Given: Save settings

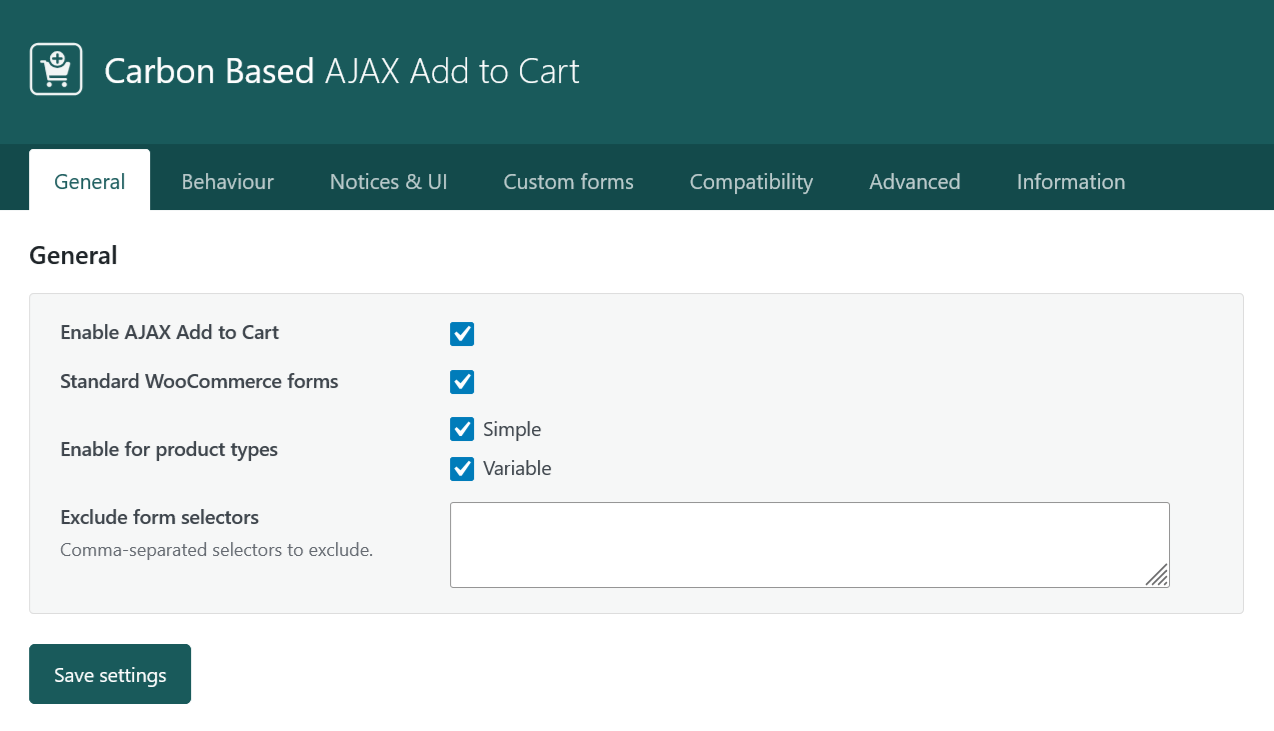Looking at the screenshot, I should (x=110, y=674).
